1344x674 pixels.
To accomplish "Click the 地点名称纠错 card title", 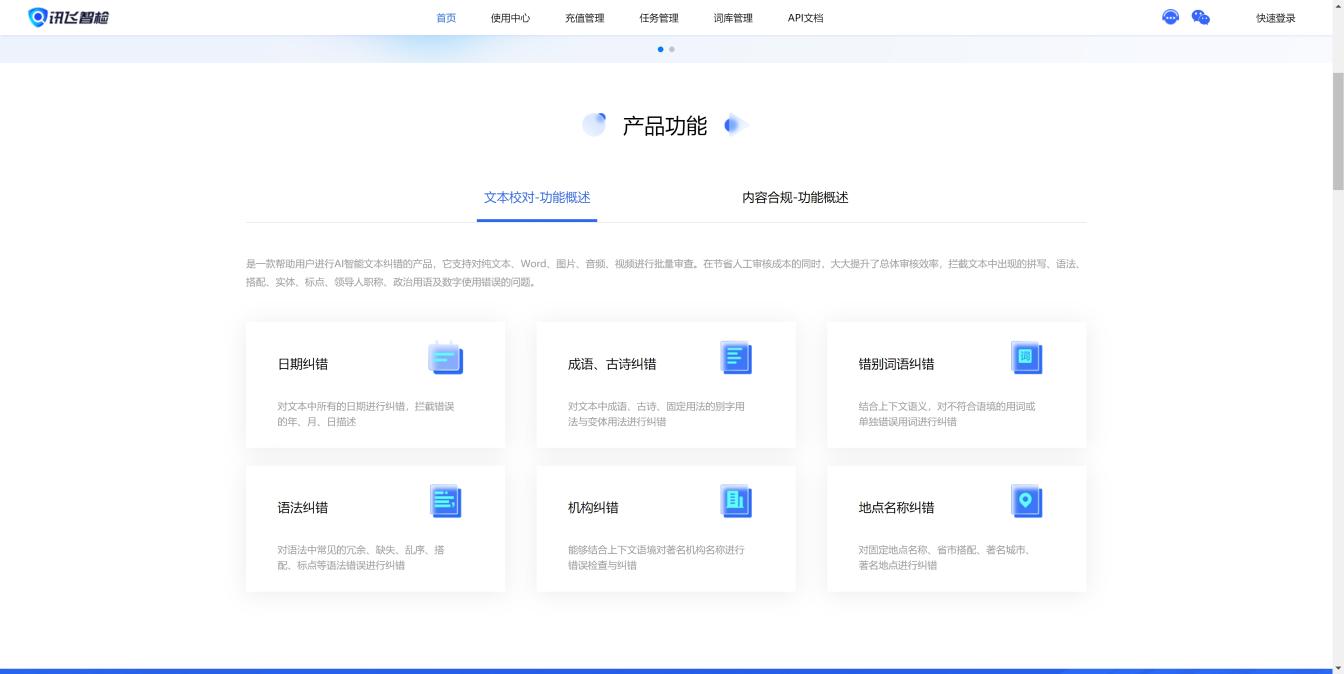I will (x=896, y=508).
